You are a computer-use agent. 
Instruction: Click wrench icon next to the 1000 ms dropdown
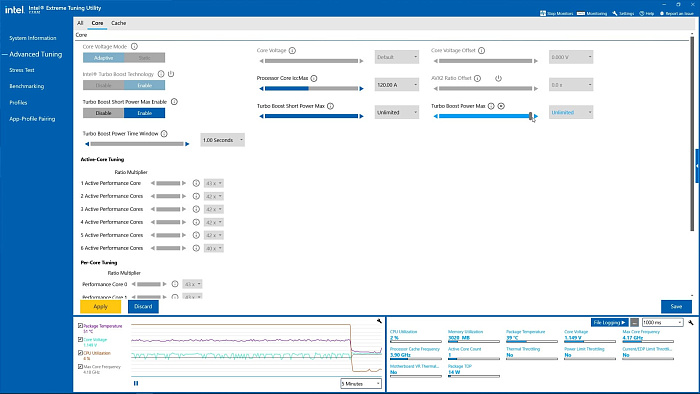coord(691,322)
